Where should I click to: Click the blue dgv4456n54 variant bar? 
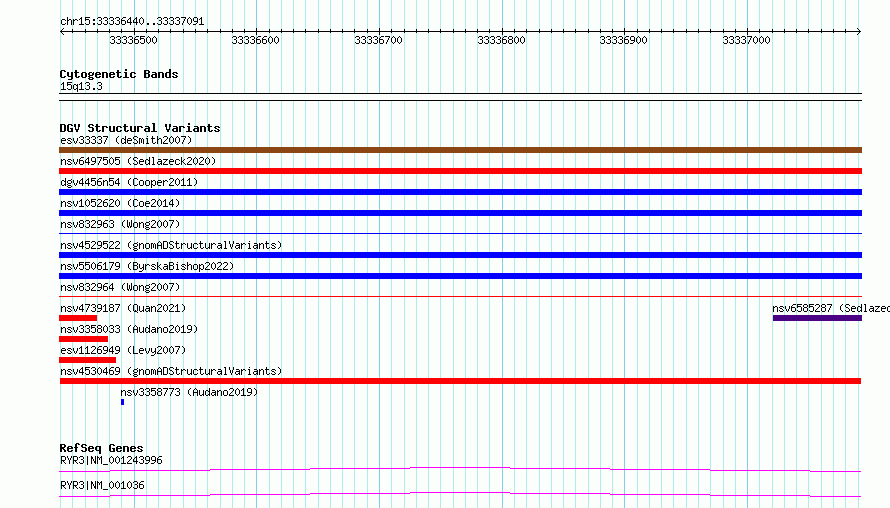tap(460, 192)
